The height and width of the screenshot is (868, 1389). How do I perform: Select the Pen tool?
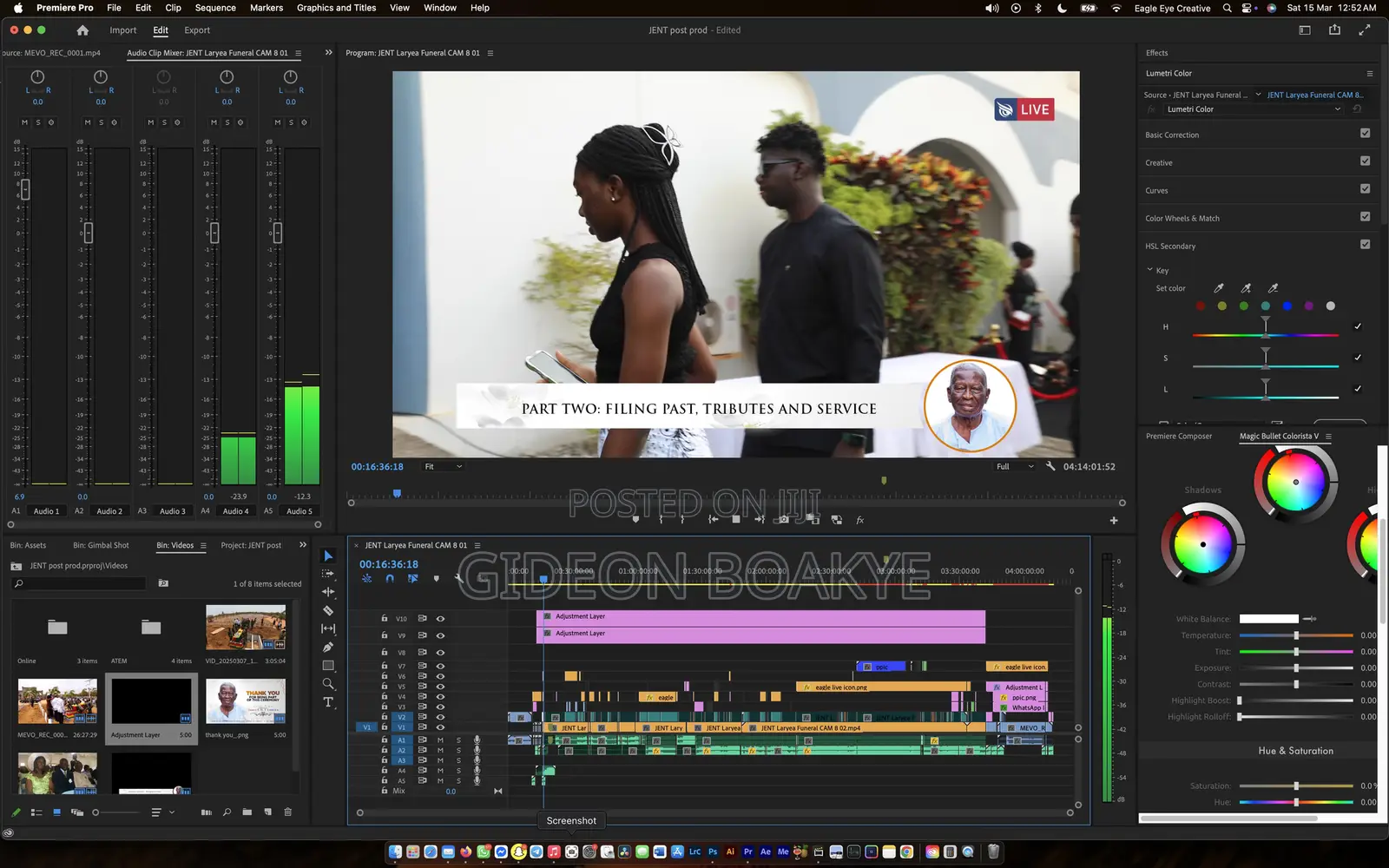pyautogui.click(x=328, y=647)
